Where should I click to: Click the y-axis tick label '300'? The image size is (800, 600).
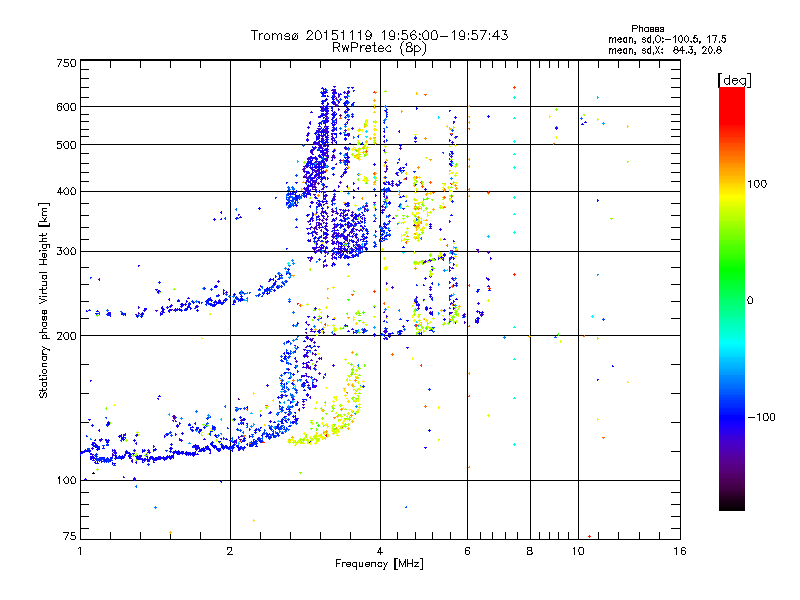(66, 251)
